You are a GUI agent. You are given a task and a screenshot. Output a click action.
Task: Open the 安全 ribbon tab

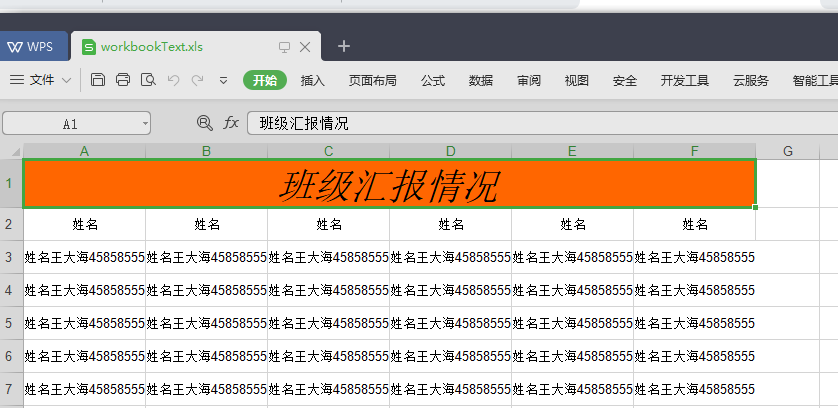click(x=625, y=81)
